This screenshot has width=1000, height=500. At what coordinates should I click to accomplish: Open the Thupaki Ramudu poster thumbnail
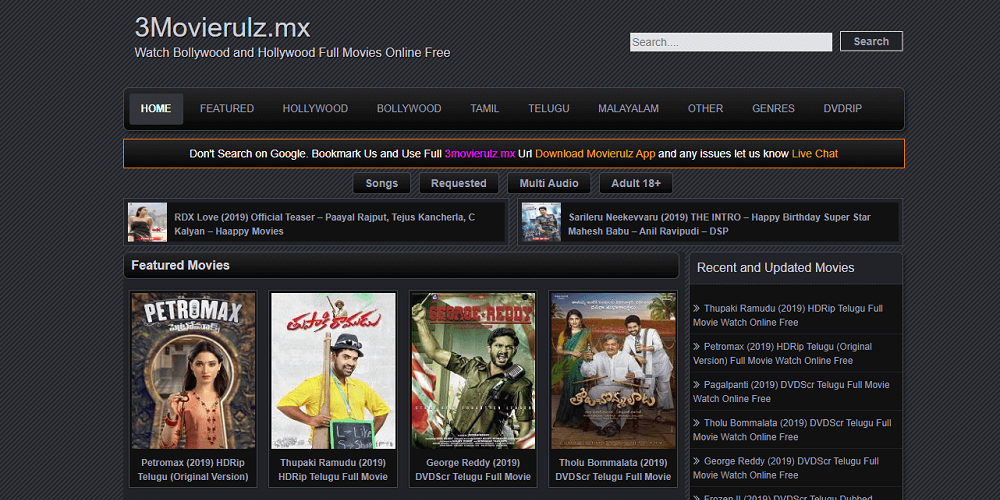(x=333, y=370)
